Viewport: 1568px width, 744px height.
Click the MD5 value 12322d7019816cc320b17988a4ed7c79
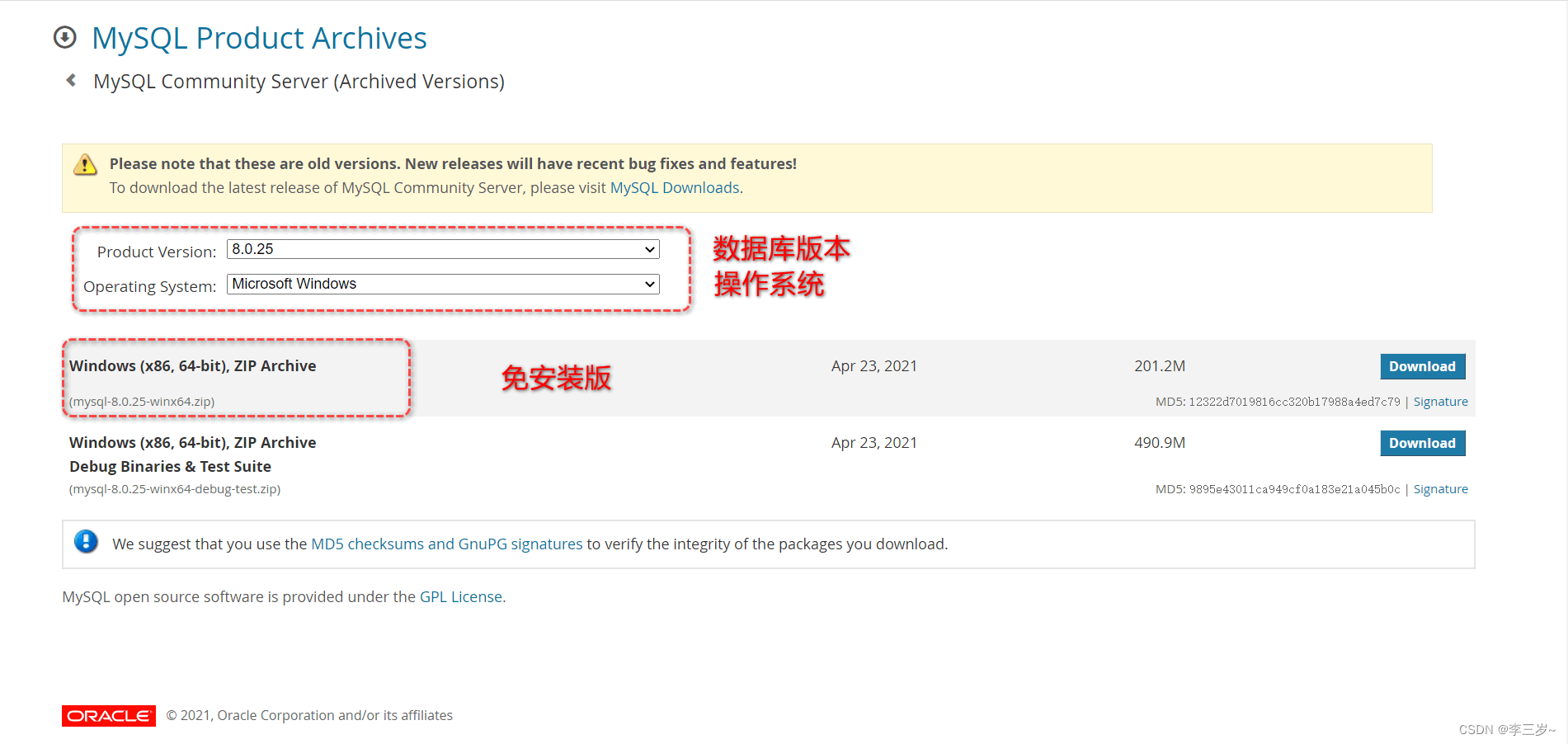tap(1294, 402)
